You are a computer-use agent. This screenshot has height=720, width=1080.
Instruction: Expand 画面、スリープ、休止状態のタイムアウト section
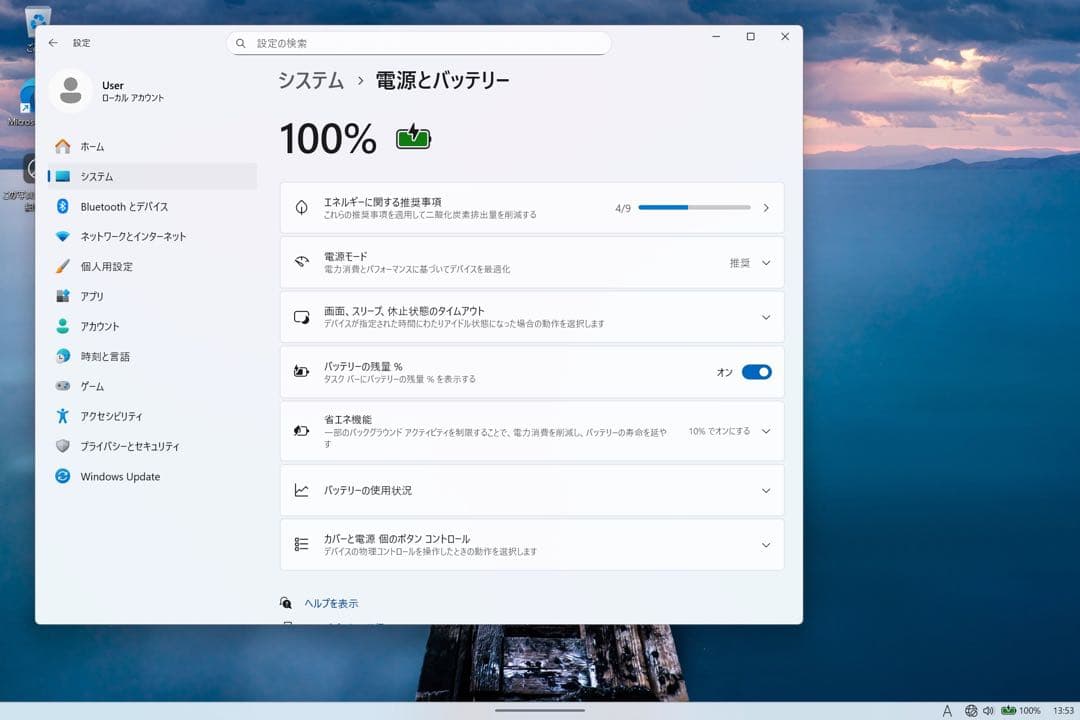[x=765, y=317]
